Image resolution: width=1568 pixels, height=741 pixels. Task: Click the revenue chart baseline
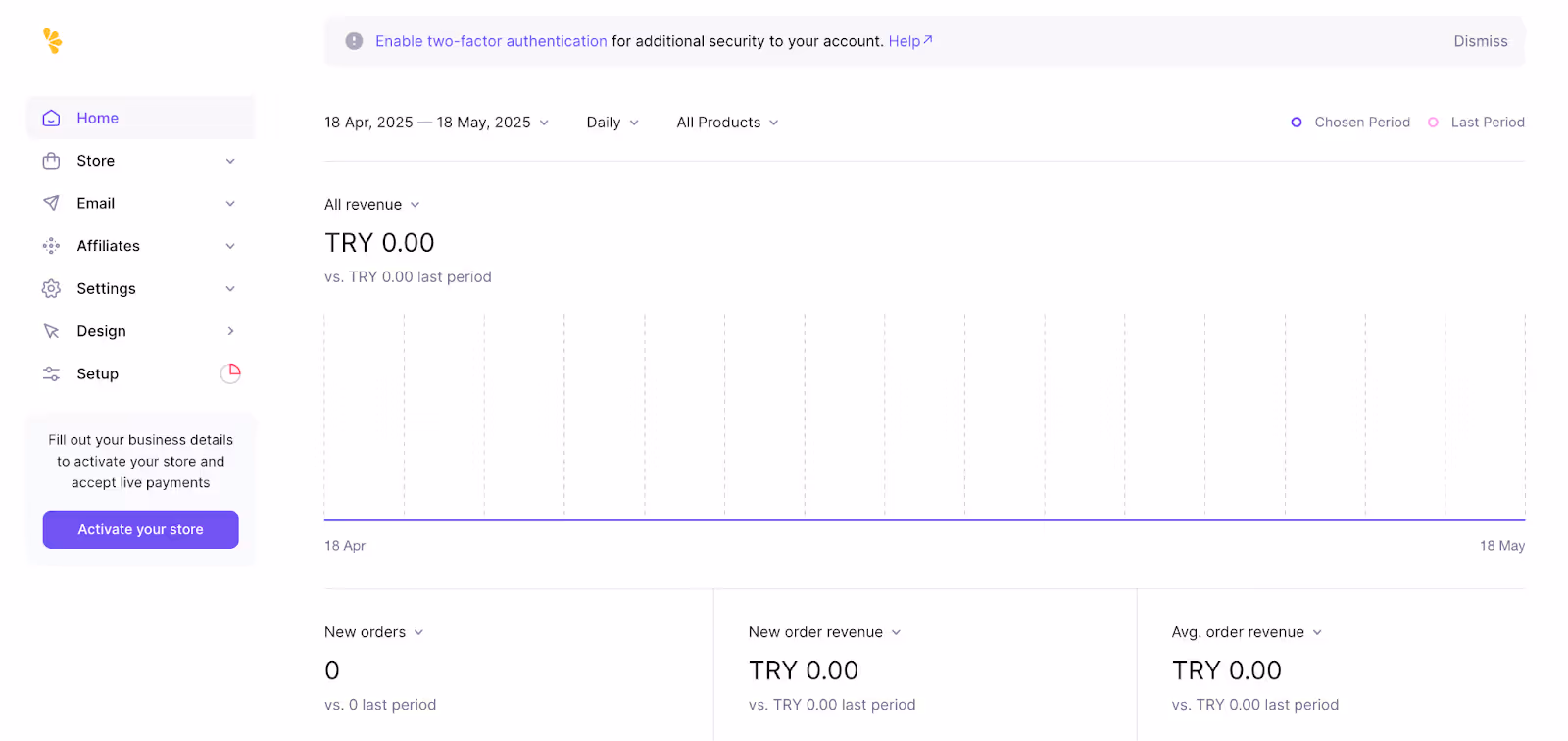(924, 519)
